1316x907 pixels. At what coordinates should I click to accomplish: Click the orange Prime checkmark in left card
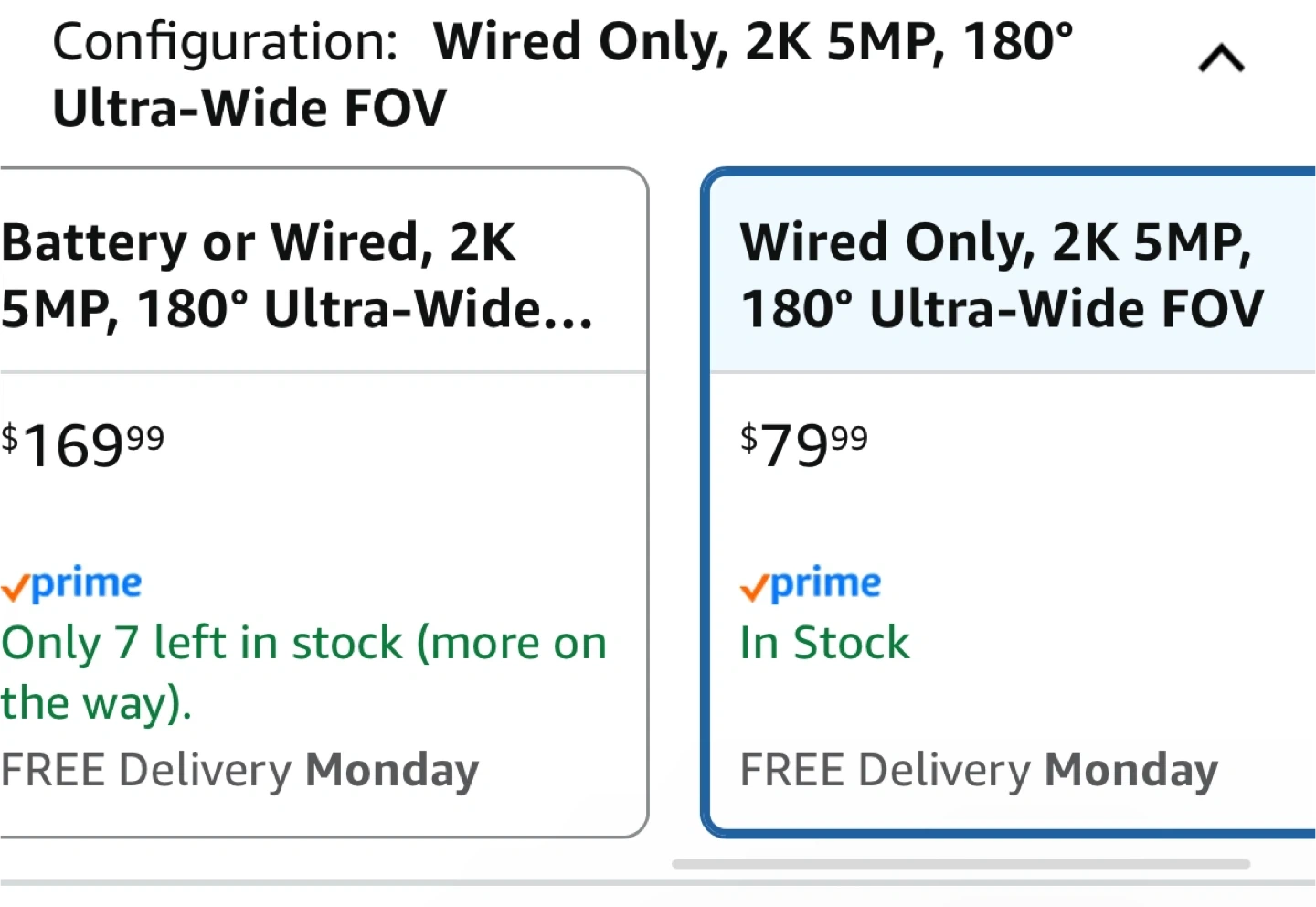16,588
